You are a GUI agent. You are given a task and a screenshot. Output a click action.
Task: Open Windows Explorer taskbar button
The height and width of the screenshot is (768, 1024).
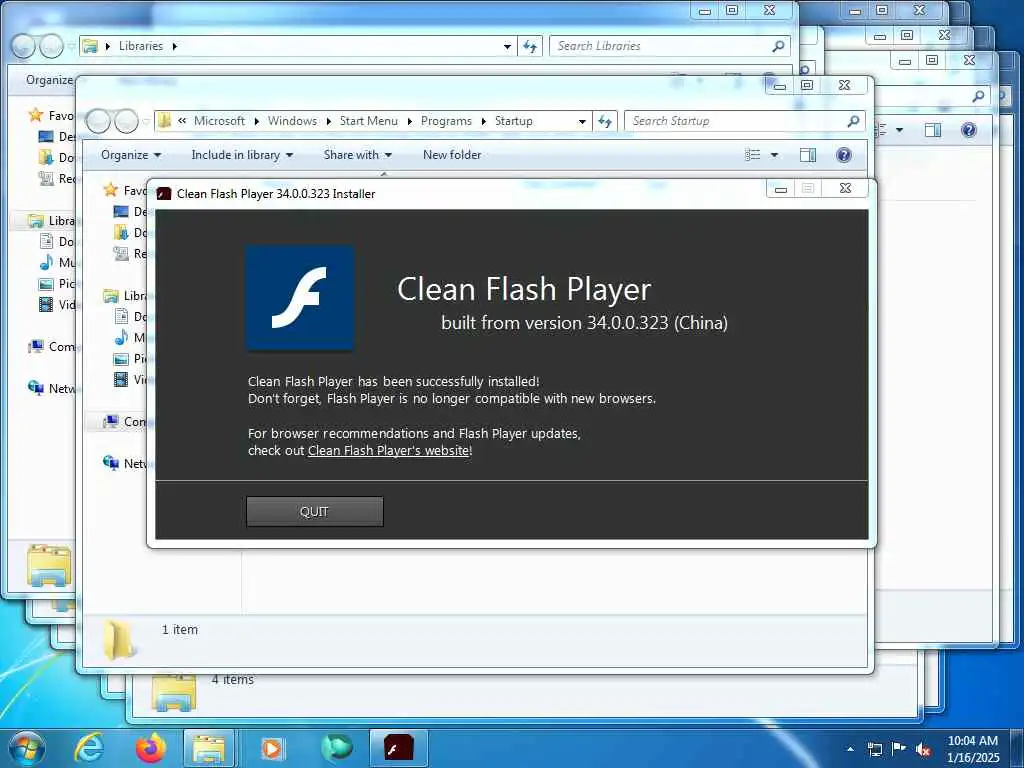coord(209,749)
